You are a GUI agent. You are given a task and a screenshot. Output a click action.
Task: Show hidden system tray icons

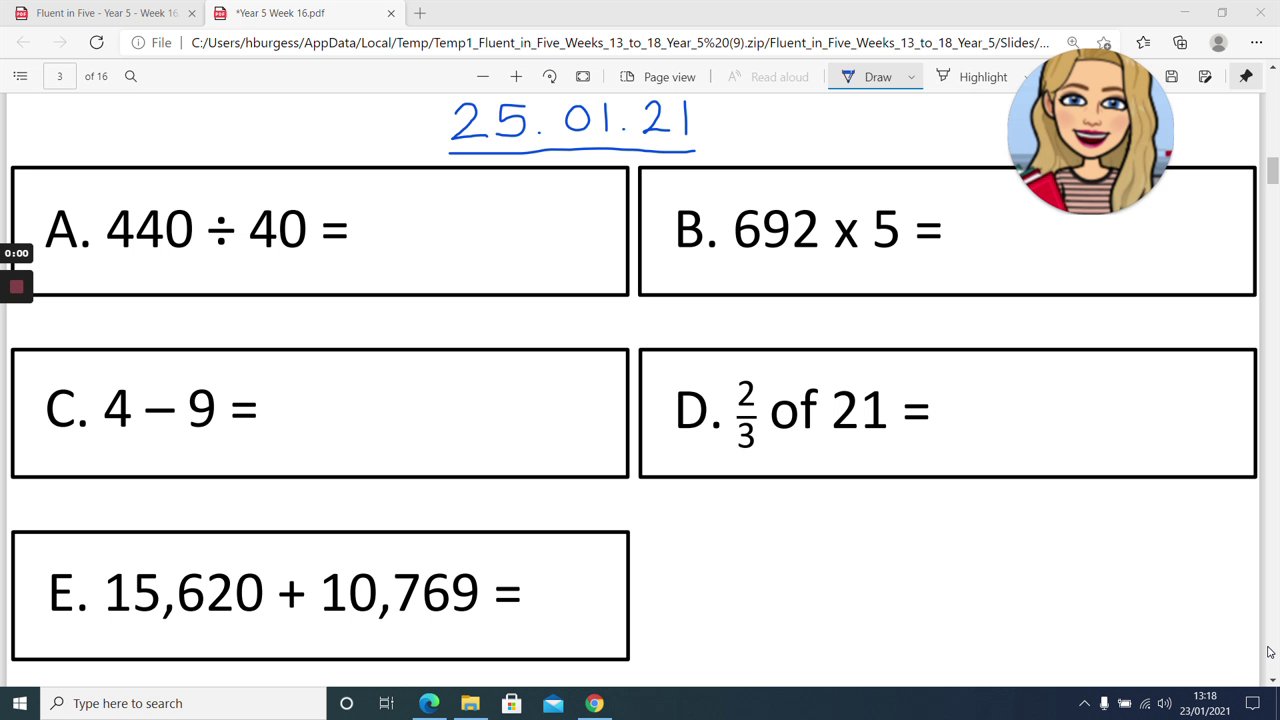(x=1084, y=704)
